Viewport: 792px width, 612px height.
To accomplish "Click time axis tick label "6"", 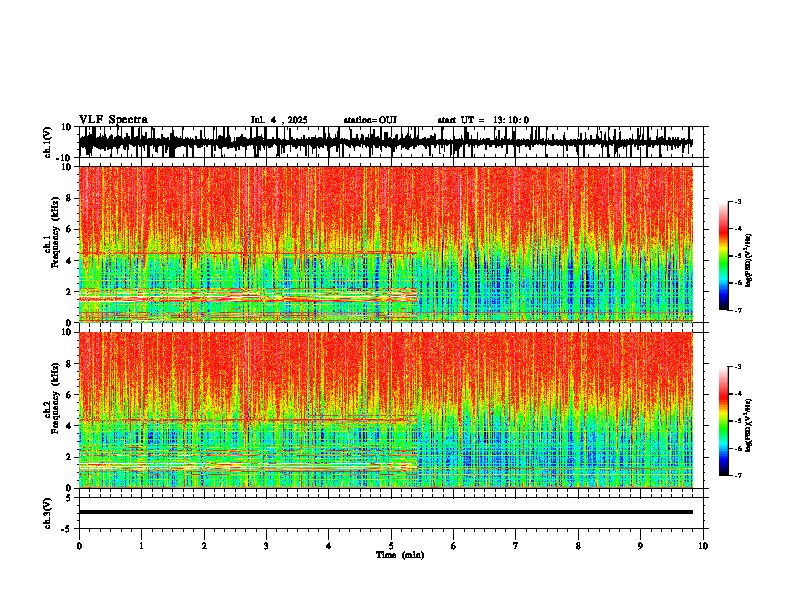I will click(x=454, y=546).
